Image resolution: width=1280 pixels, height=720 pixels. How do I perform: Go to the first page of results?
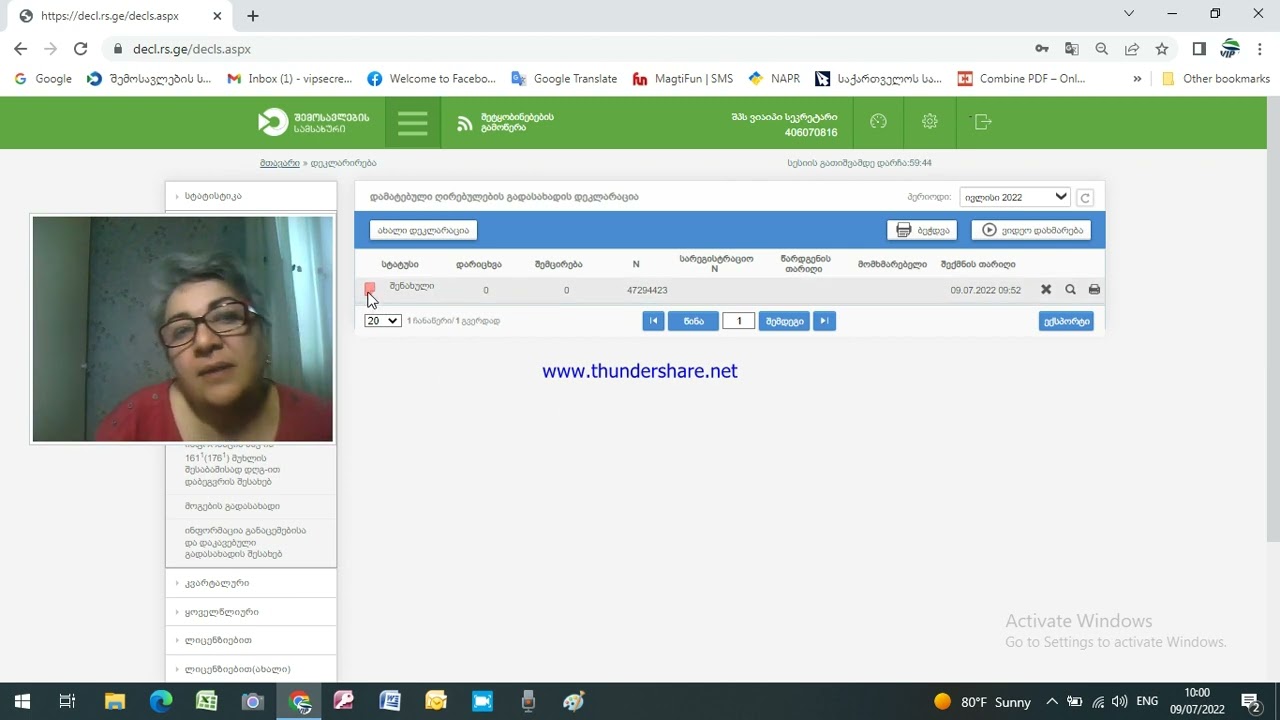653,321
